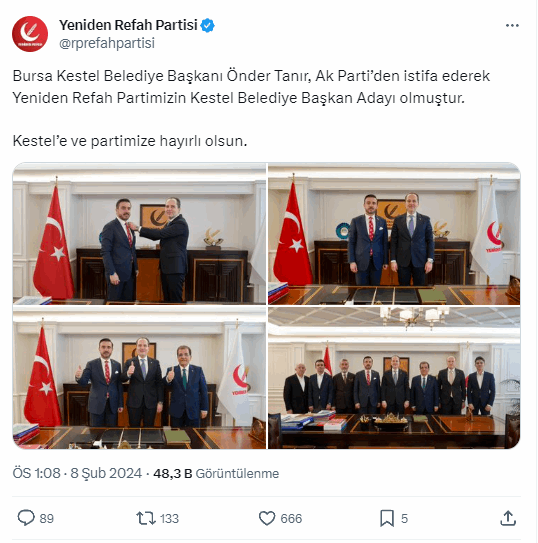Screen dimensions: 538x543
Task: Click the blue verified badge icon
Action: coord(208,25)
